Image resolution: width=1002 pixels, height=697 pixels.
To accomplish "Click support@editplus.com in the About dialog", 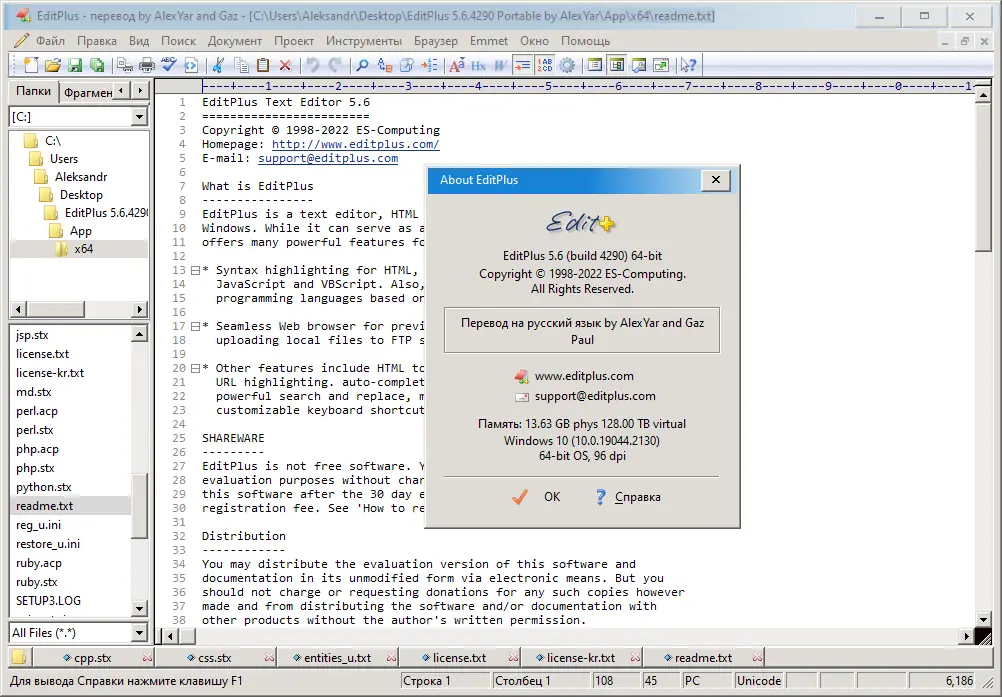I will pos(595,396).
